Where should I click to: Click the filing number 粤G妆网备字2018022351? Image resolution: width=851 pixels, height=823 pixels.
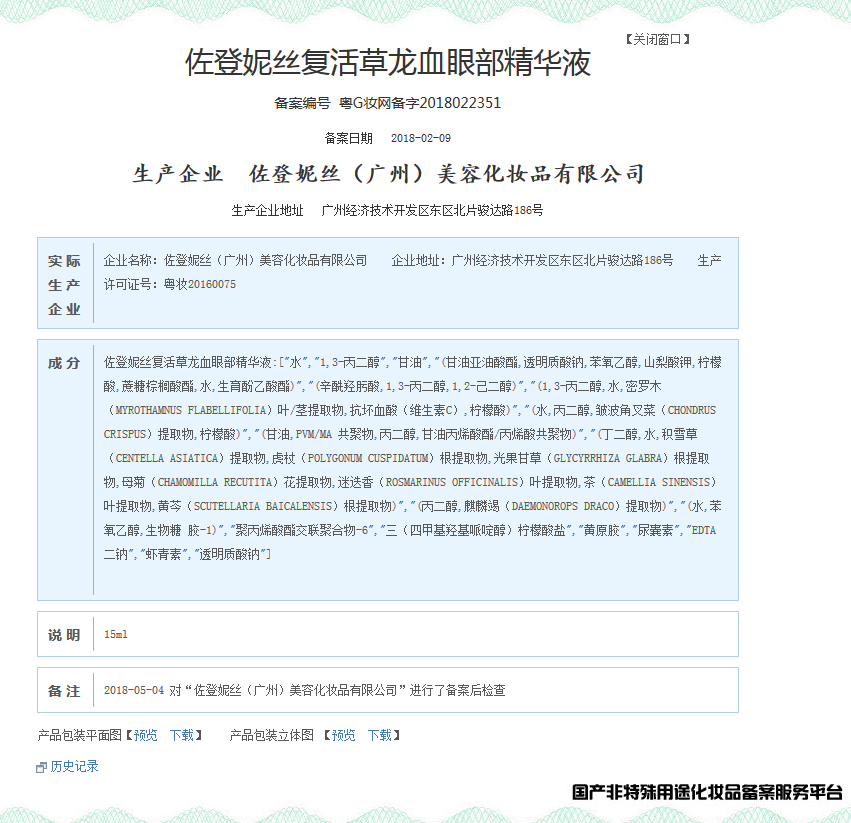[420, 103]
